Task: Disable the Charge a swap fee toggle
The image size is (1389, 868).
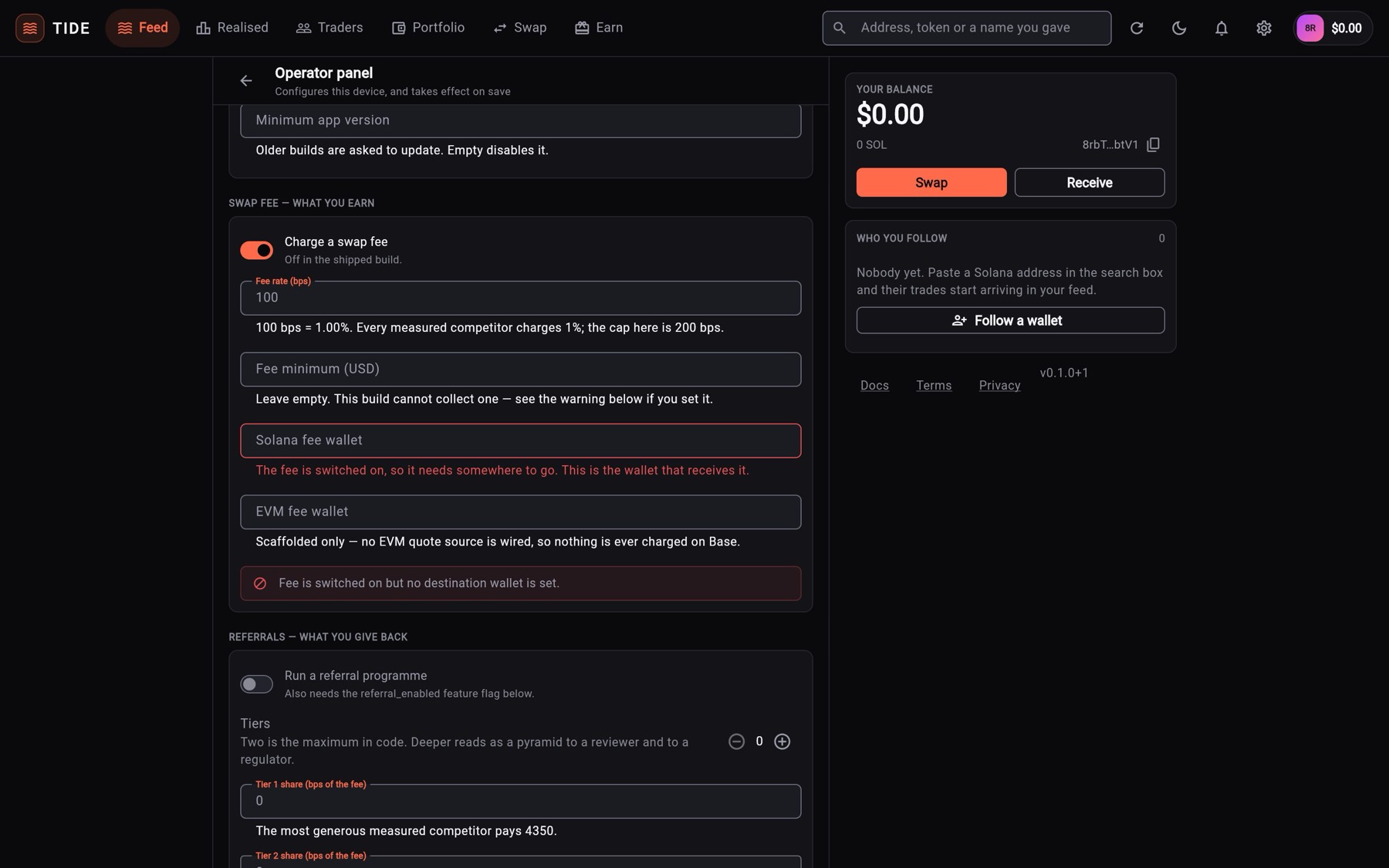Action: pos(256,250)
